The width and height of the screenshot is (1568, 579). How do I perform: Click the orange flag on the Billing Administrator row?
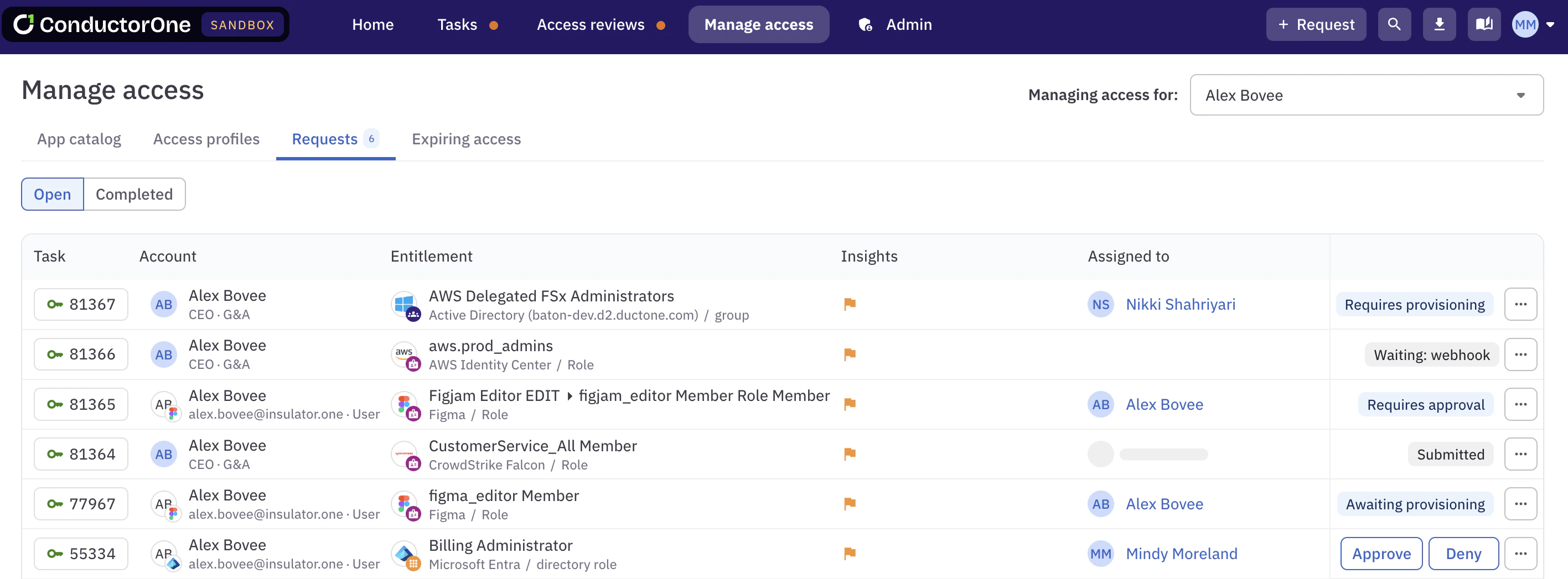point(850,554)
